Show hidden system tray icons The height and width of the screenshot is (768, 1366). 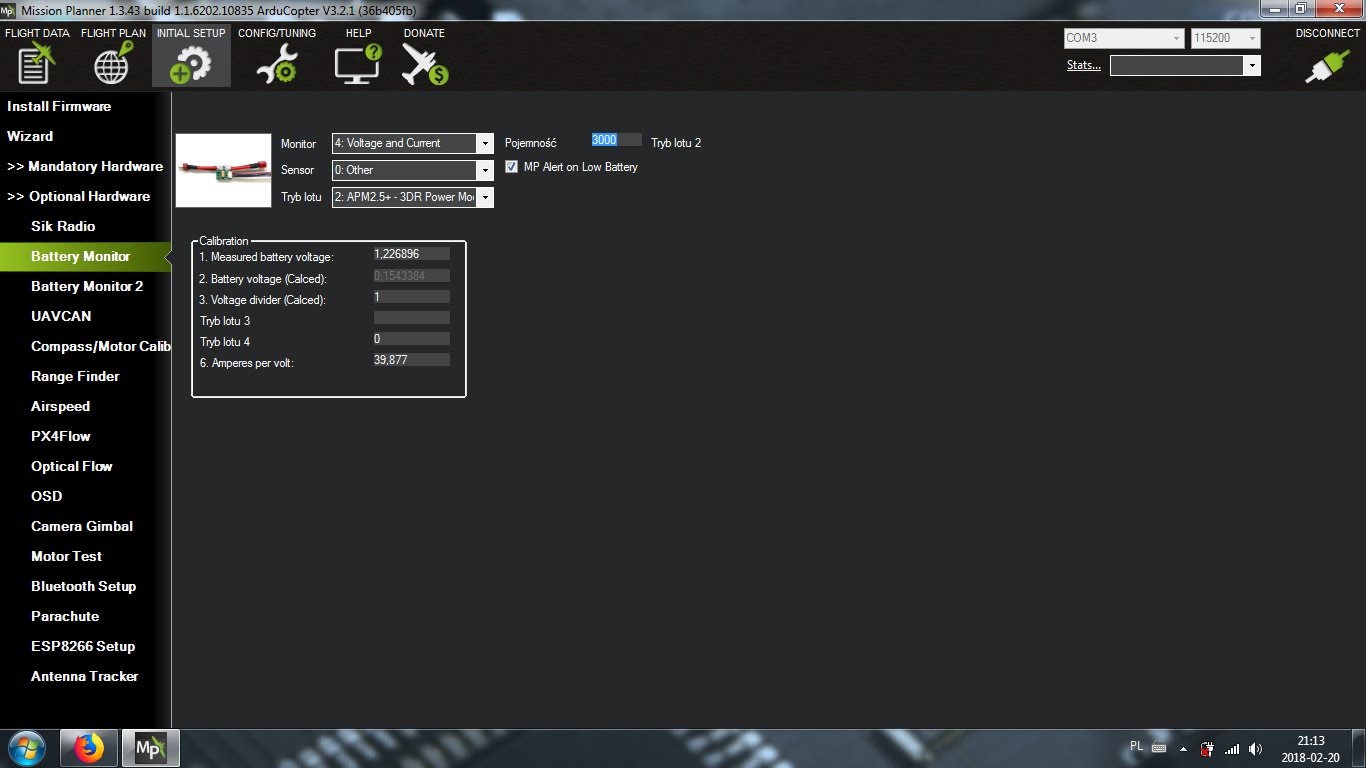[1184, 748]
